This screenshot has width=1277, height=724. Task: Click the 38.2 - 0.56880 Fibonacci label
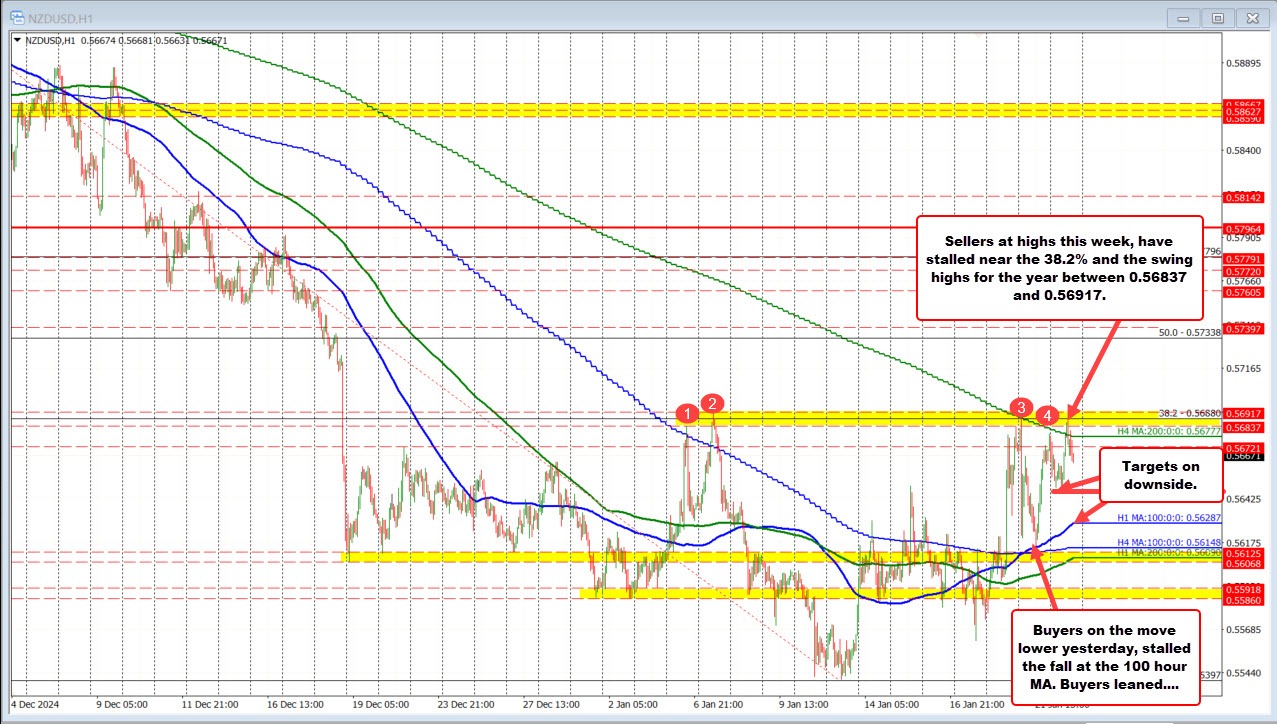point(1190,413)
